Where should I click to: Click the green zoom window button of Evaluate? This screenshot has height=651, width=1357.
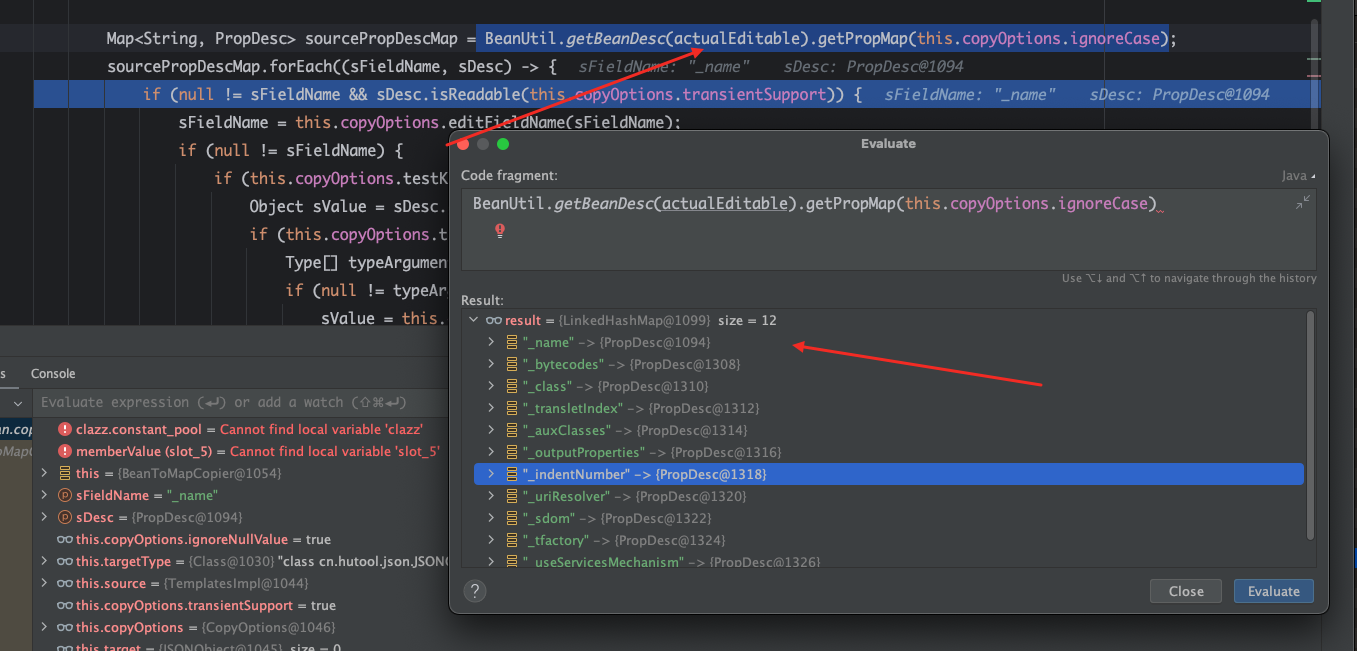pos(503,144)
